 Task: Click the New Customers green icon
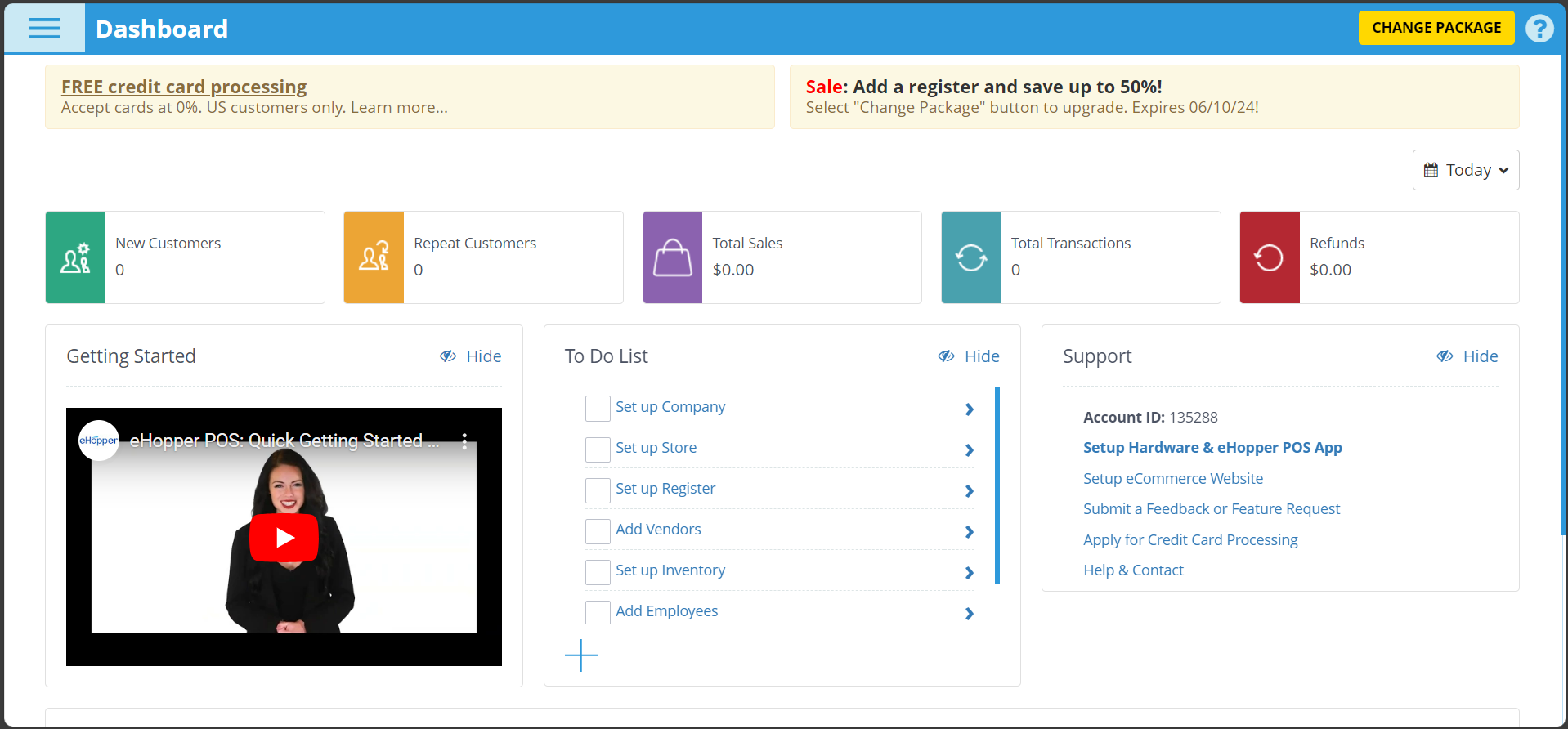[x=75, y=257]
